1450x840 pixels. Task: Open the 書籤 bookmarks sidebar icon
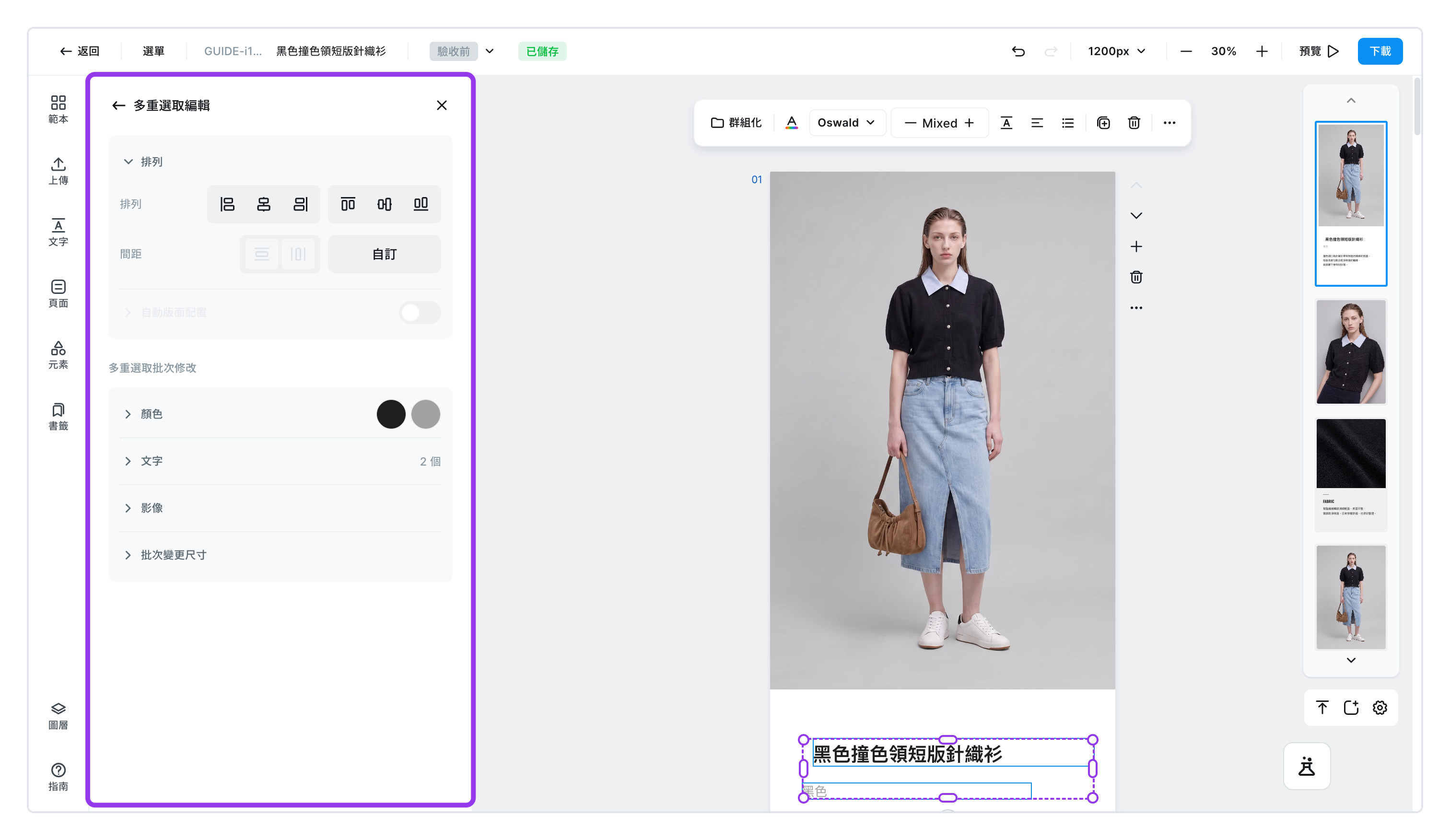[58, 417]
